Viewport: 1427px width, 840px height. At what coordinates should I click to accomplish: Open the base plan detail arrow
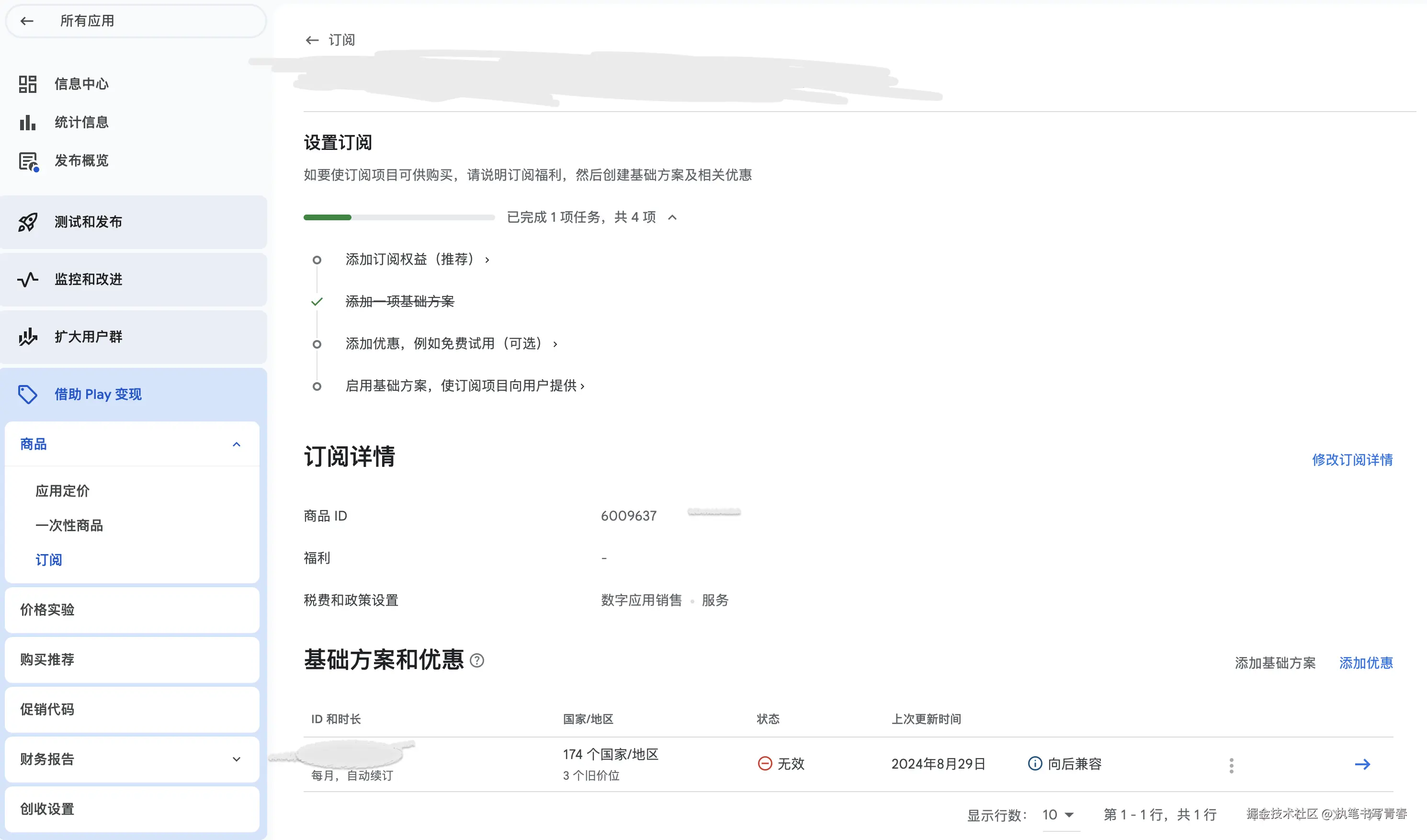[x=1362, y=764]
